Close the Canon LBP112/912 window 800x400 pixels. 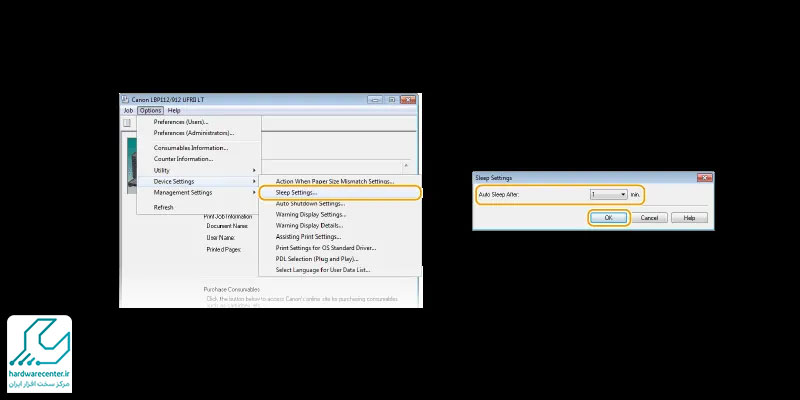pyautogui.click(x=408, y=100)
